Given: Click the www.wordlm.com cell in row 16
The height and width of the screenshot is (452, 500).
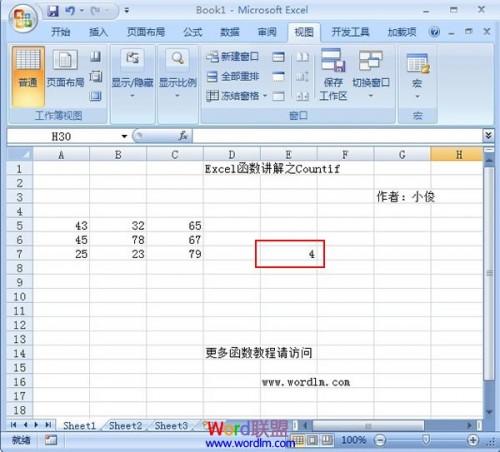Looking at the screenshot, I should point(306,382).
